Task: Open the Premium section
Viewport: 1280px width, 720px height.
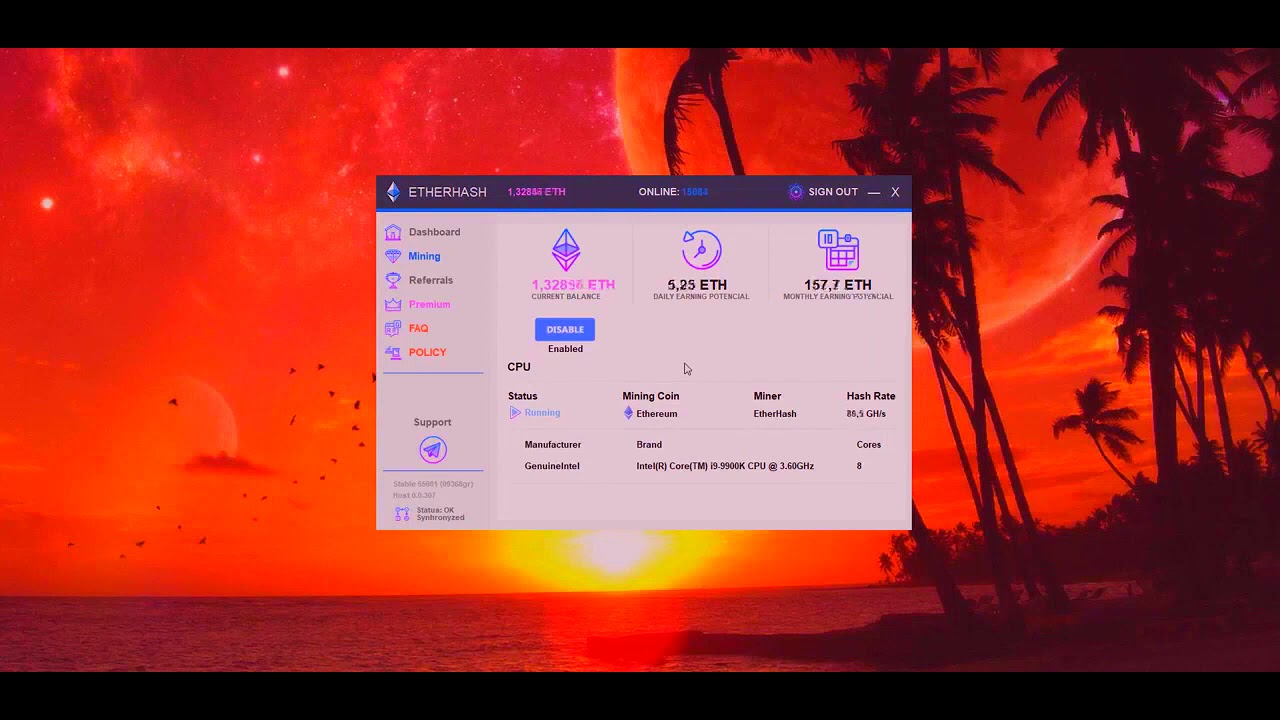Action: [x=429, y=304]
